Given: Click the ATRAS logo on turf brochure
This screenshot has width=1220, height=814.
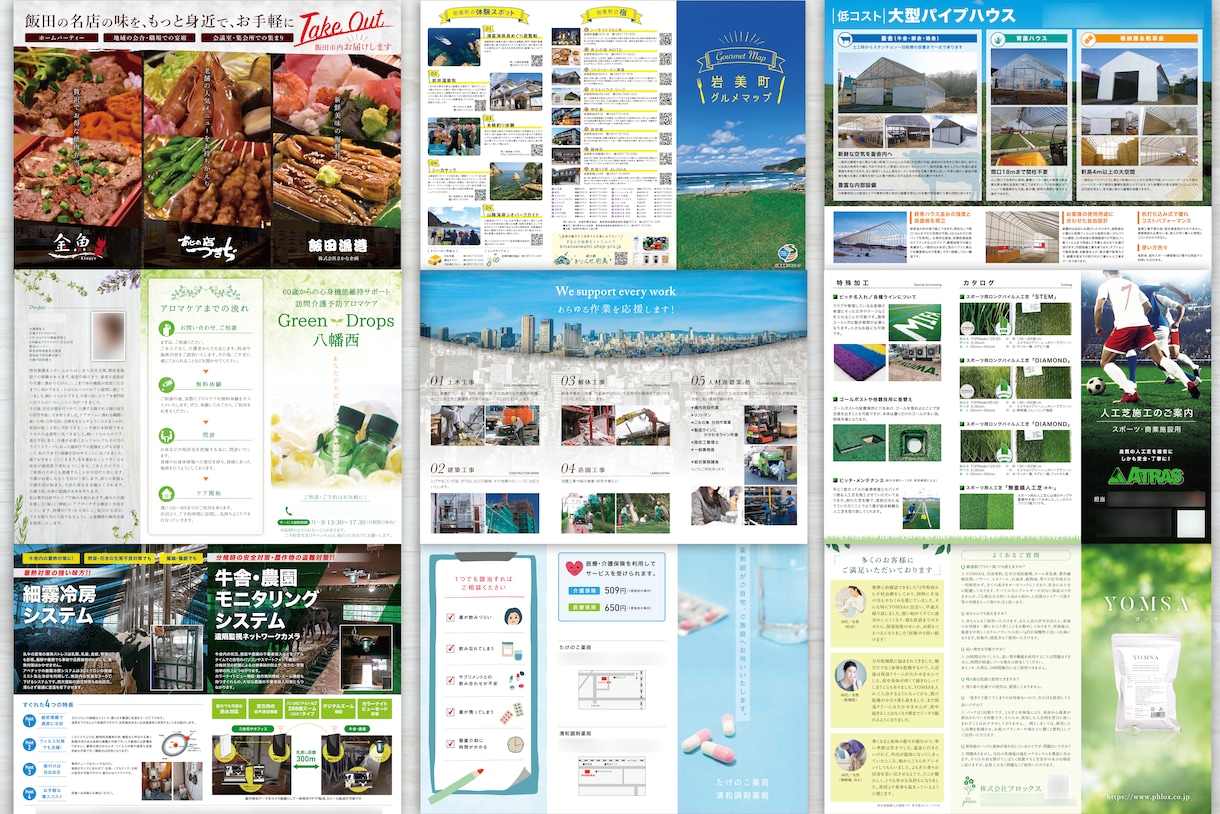Looking at the screenshot, I should coord(1148,474).
